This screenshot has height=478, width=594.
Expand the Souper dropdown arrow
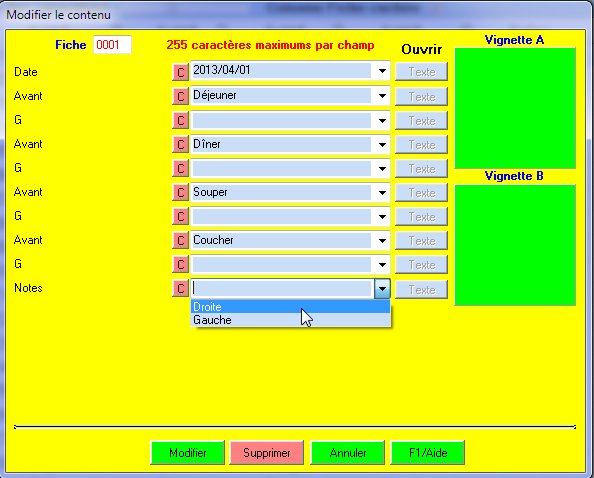(382, 193)
